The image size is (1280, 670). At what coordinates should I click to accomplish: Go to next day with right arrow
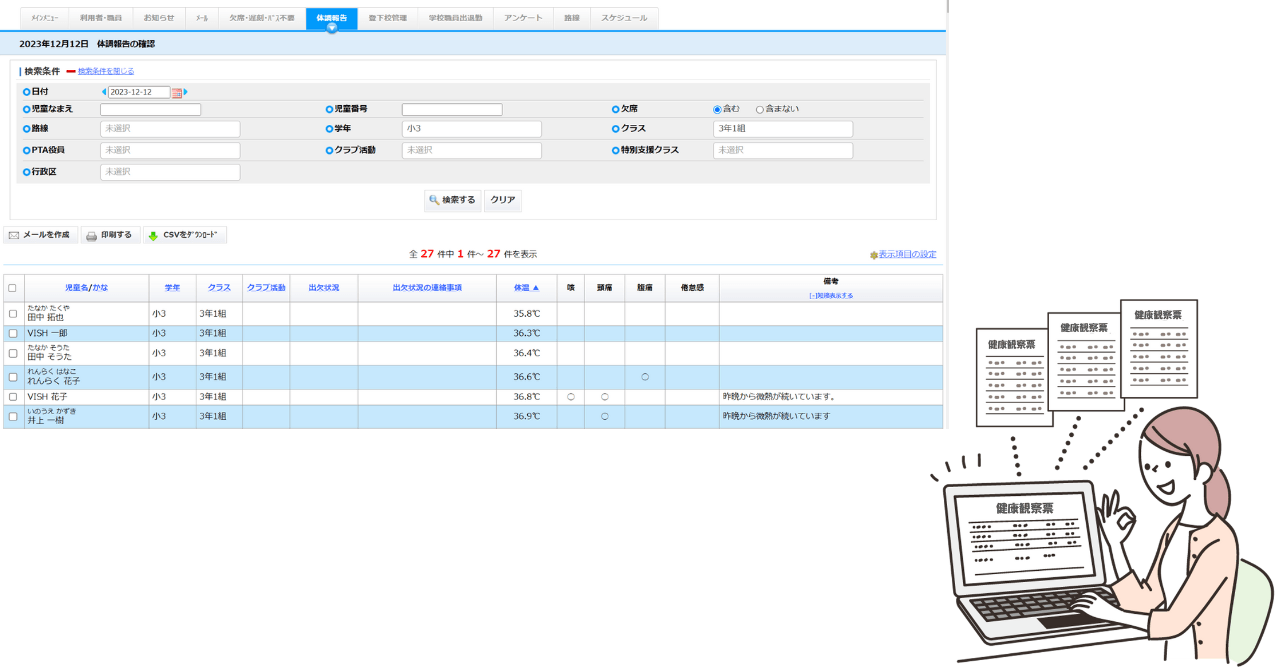pyautogui.click(x=186, y=92)
